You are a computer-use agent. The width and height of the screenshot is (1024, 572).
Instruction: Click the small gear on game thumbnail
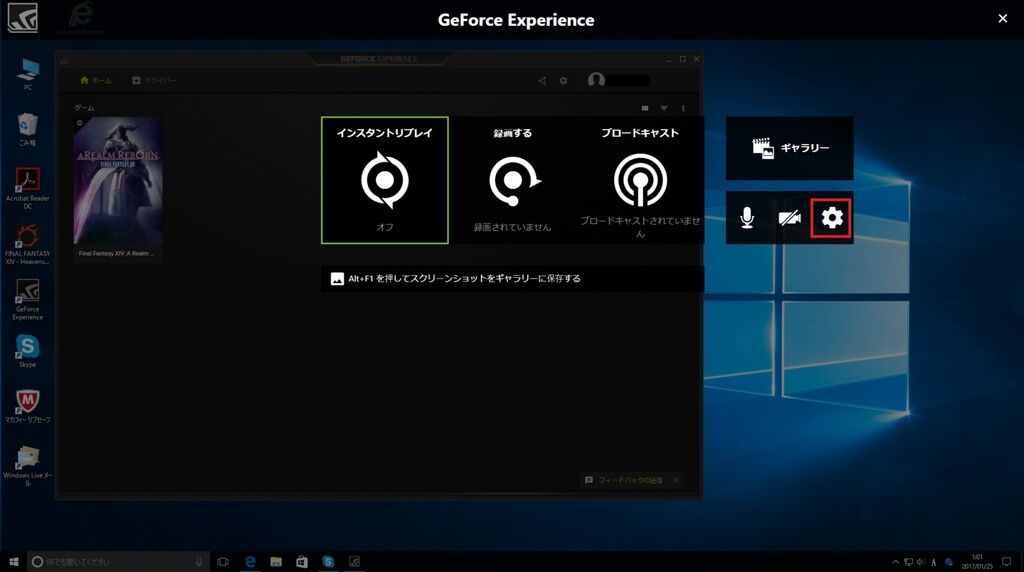pos(80,123)
